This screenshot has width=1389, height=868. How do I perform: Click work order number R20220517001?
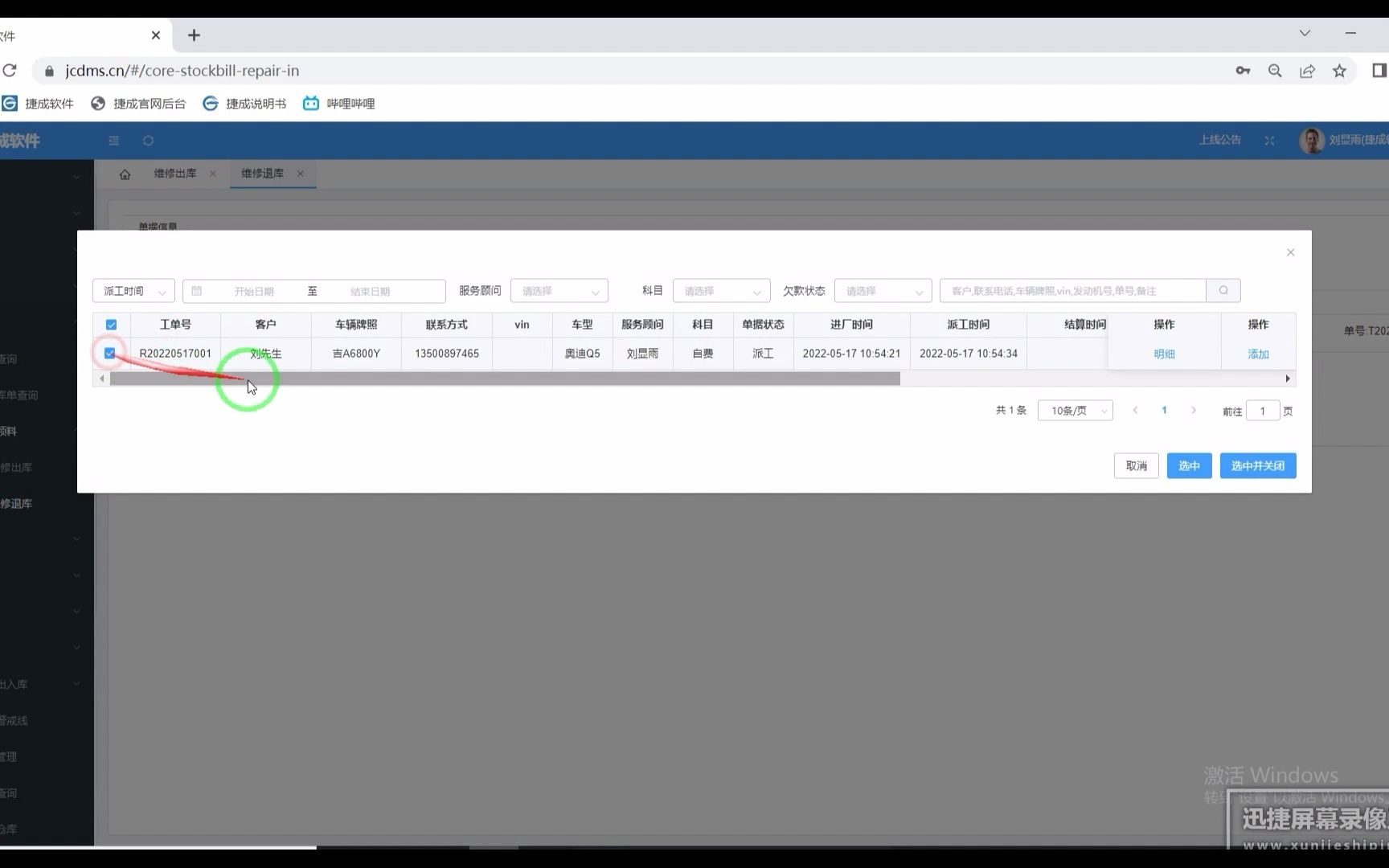[175, 354]
